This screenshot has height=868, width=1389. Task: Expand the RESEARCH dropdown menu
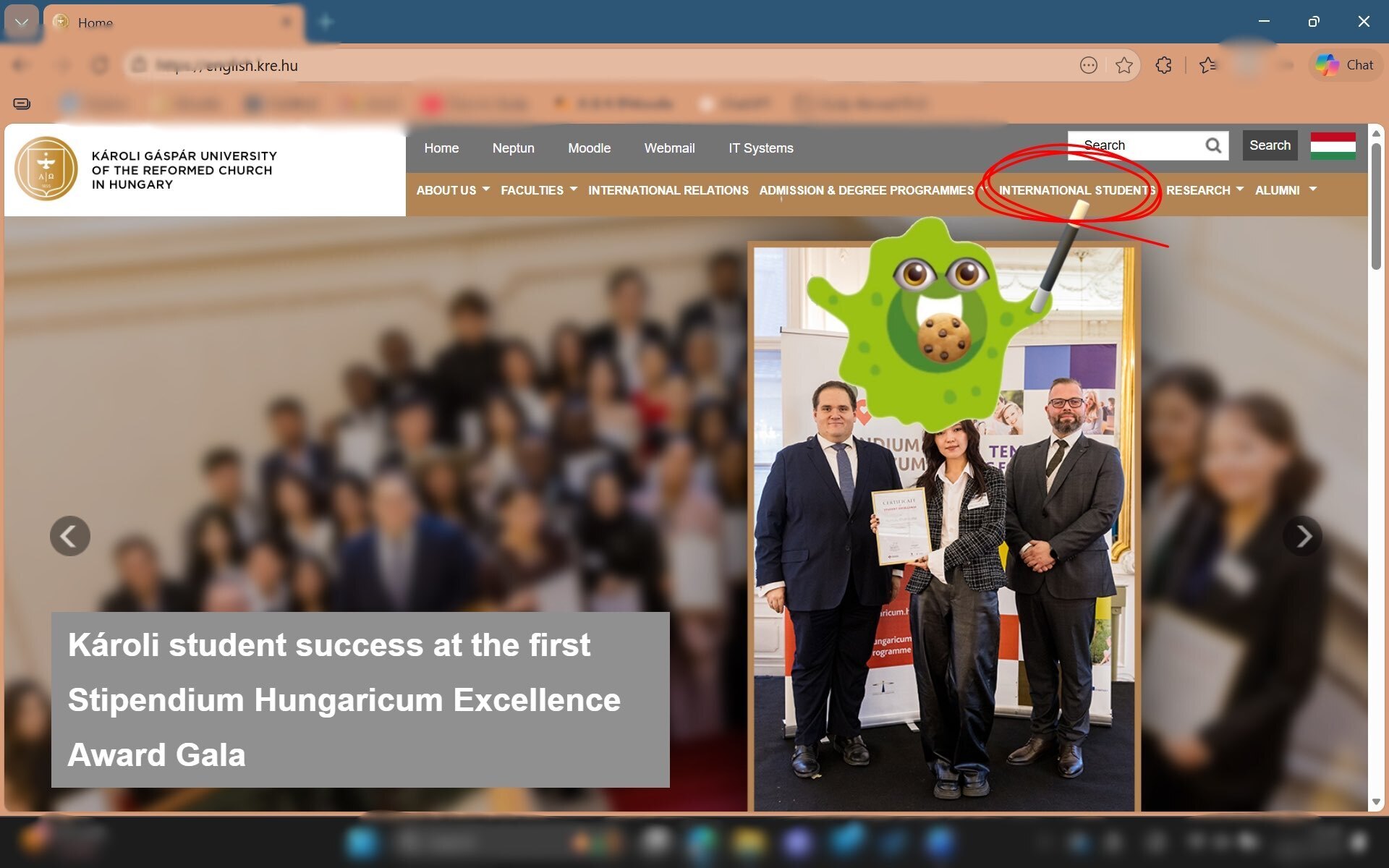click(1205, 190)
